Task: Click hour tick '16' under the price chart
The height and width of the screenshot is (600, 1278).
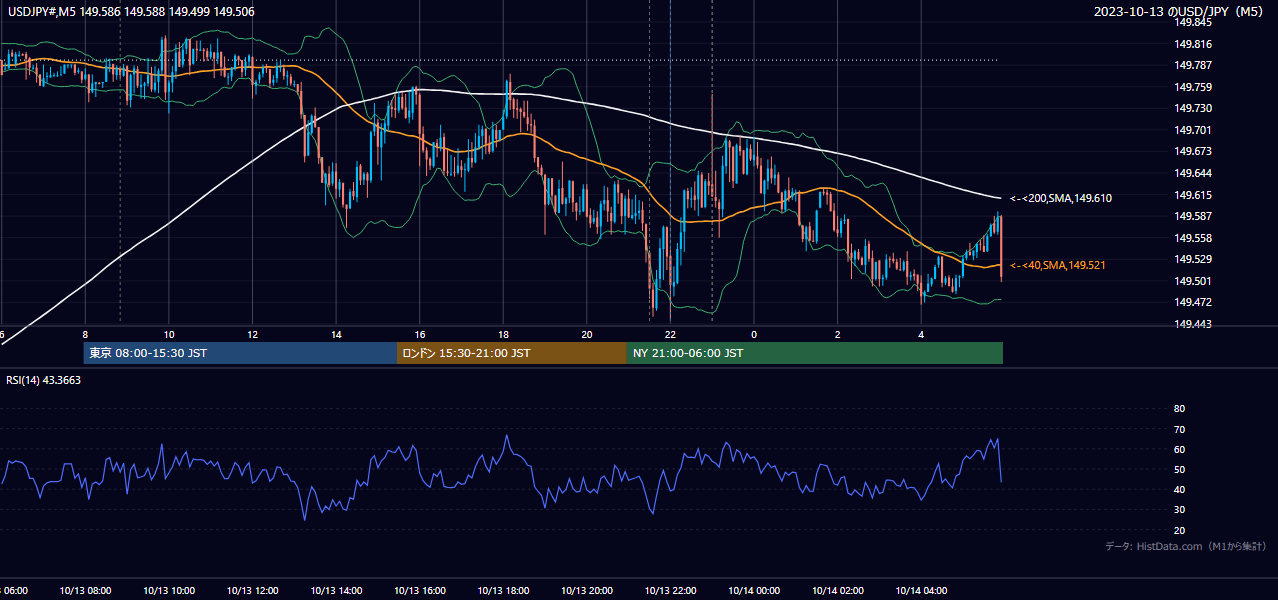Action: 420,334
